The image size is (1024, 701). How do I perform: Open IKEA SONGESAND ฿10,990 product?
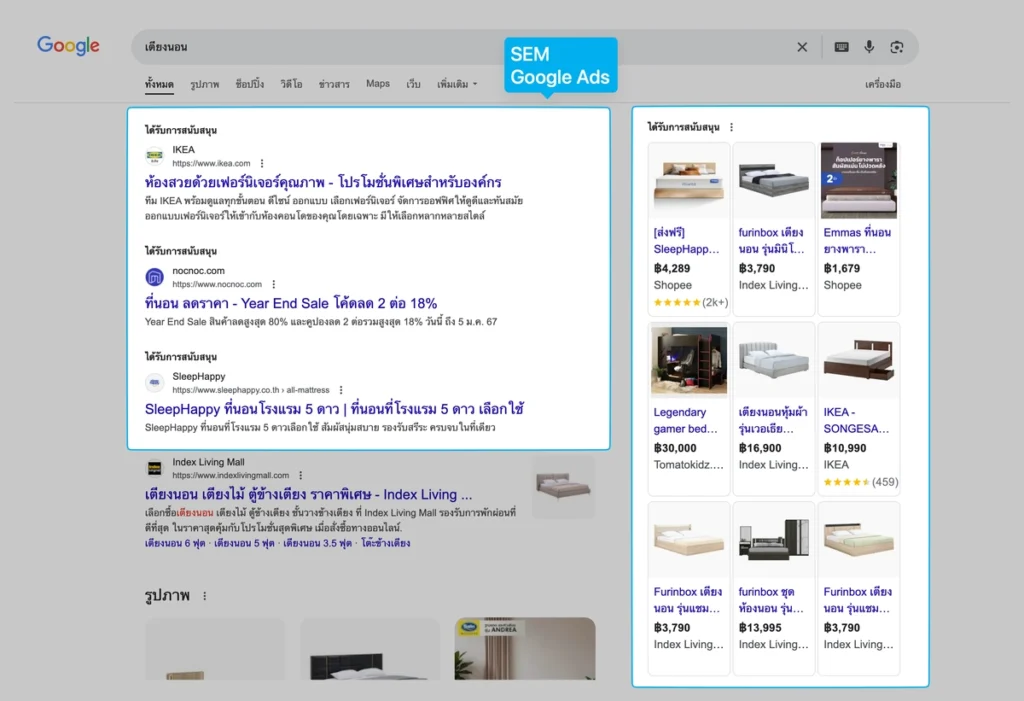point(858,408)
